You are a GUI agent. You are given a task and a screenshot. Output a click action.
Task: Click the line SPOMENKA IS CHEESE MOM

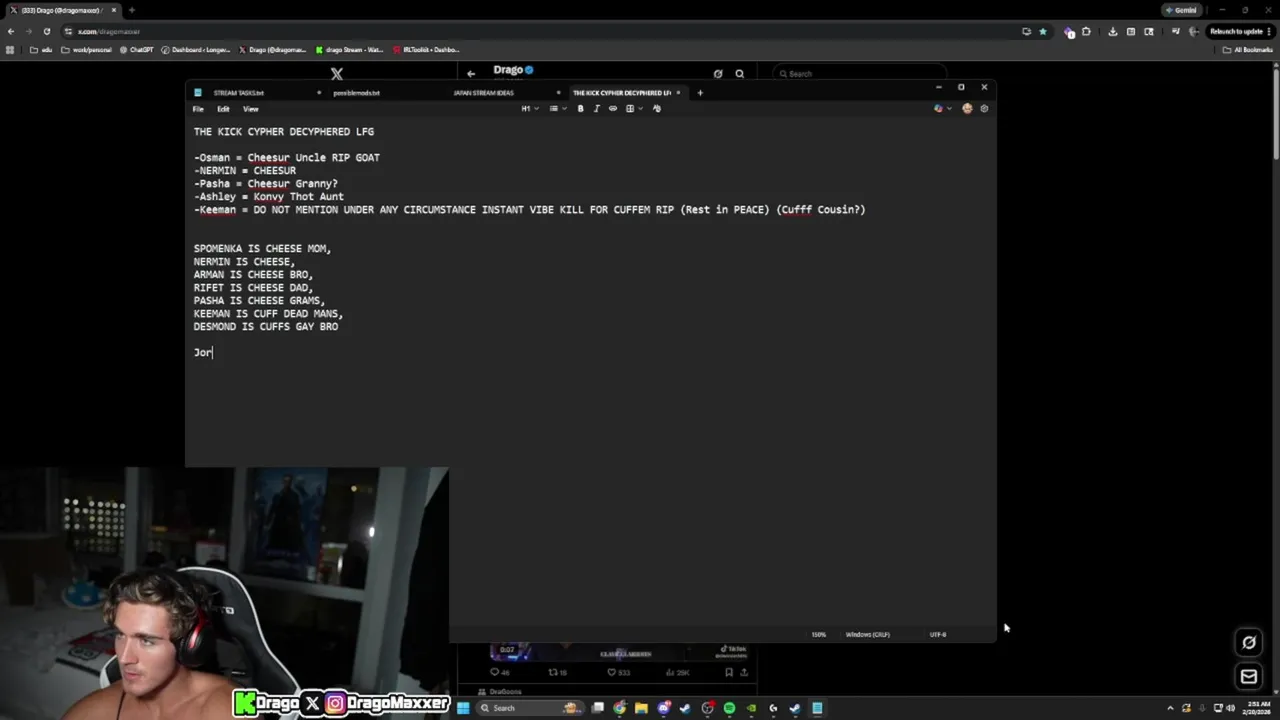tap(262, 249)
